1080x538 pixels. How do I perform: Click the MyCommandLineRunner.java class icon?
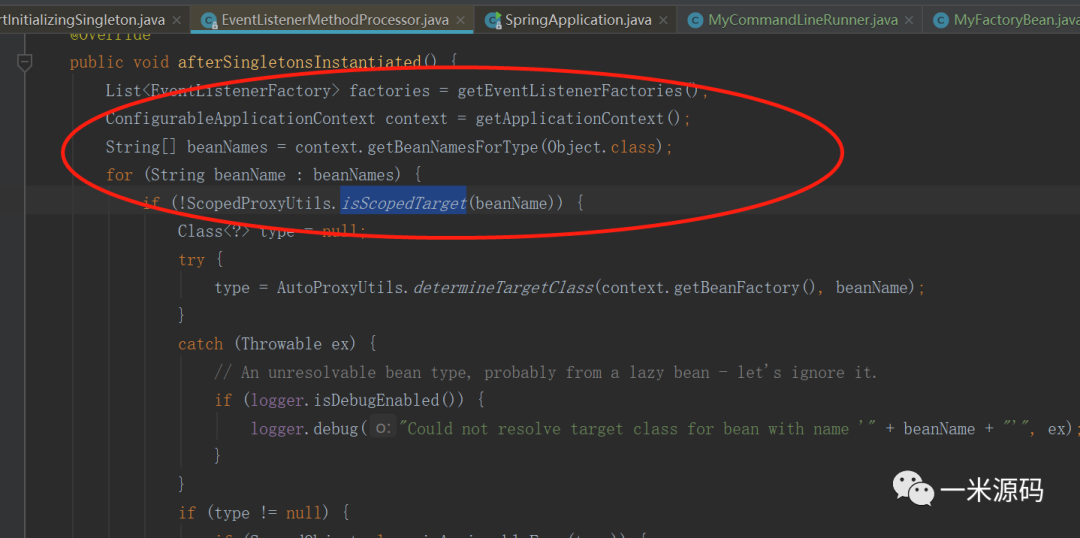[694, 20]
